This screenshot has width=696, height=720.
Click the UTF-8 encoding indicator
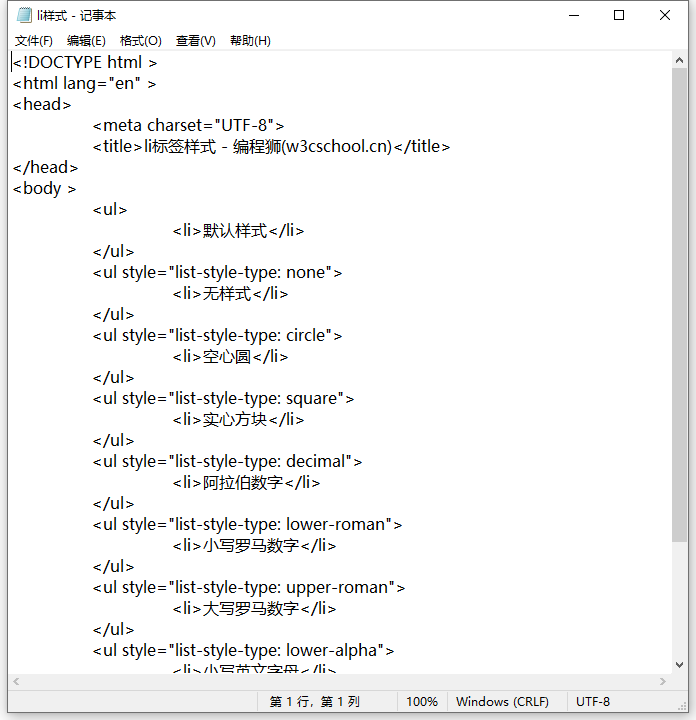[593, 702]
